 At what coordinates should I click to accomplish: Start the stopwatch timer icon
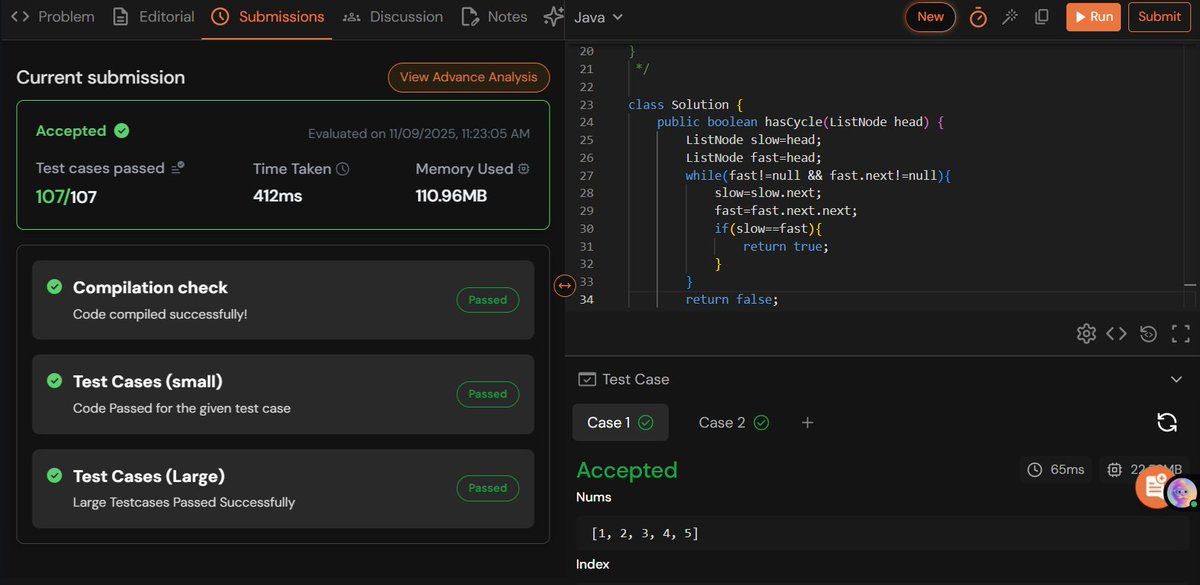point(979,17)
